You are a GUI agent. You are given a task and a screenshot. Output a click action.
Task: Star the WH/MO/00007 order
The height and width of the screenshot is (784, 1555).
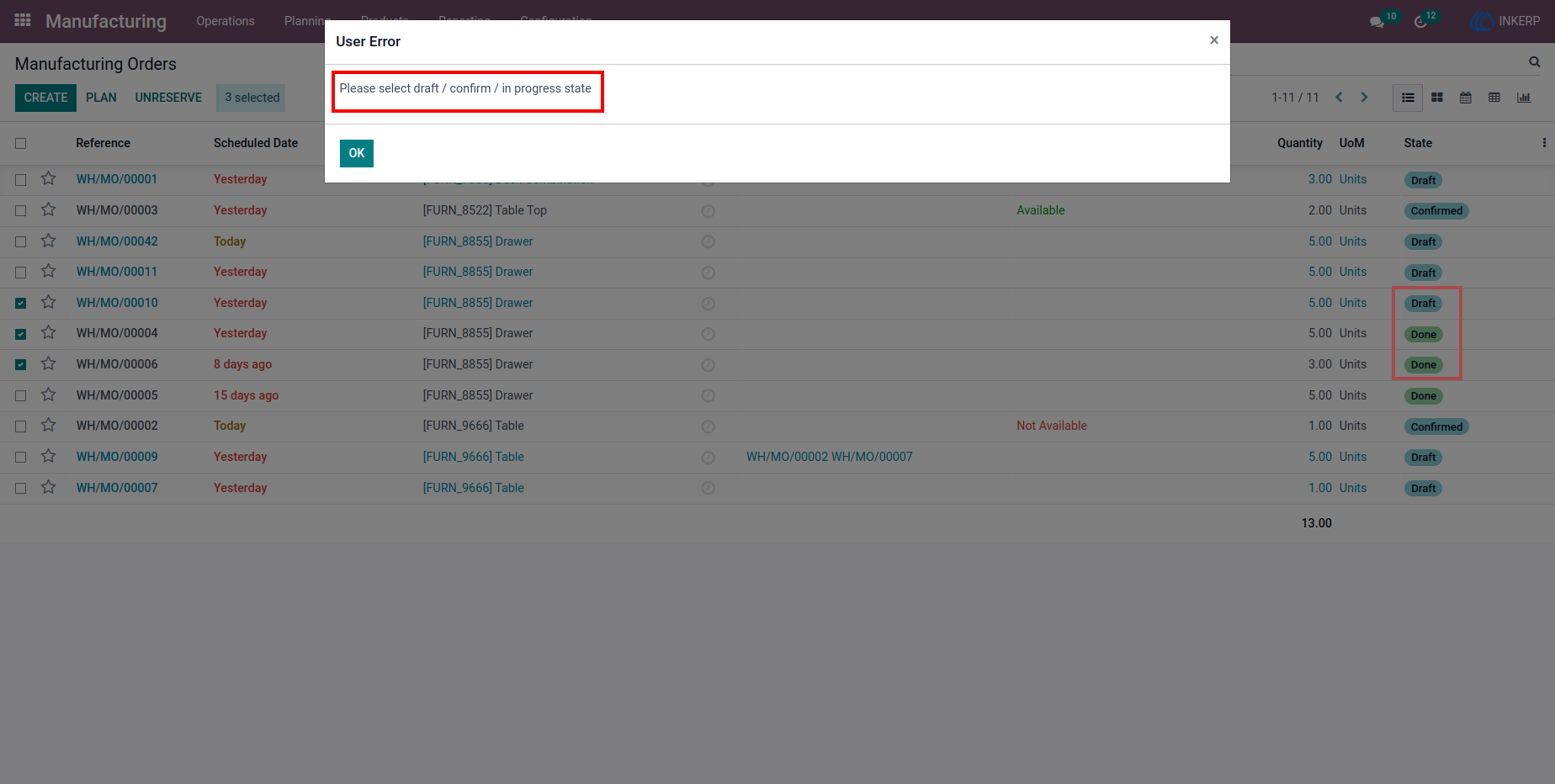(x=49, y=487)
